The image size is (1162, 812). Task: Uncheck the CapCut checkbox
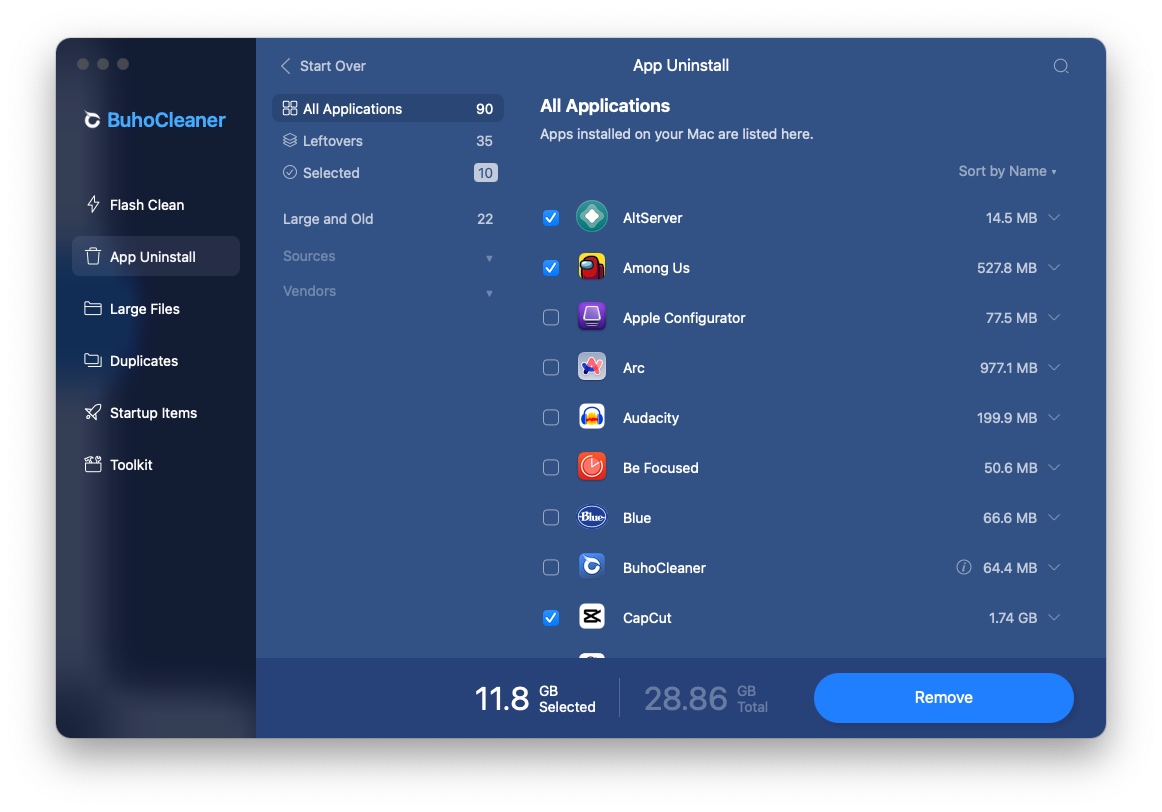coord(551,617)
